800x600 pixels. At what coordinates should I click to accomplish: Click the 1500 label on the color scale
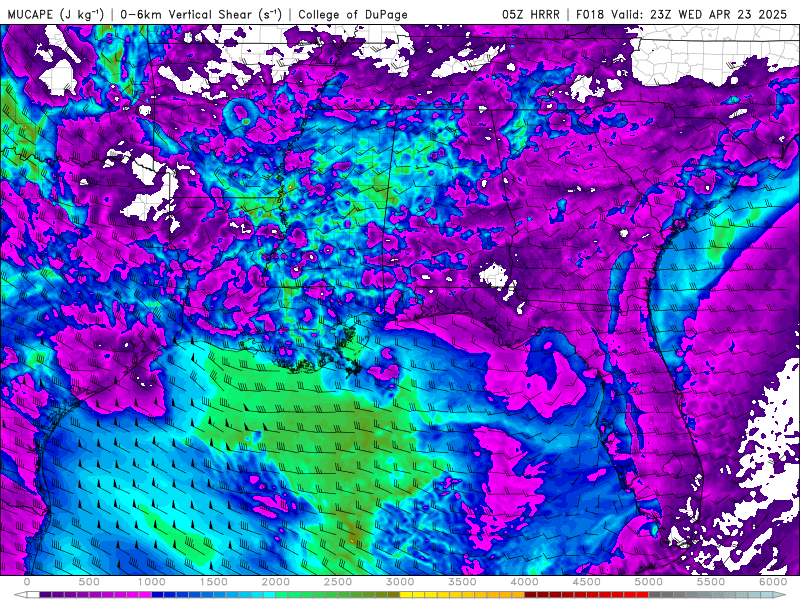(213, 582)
